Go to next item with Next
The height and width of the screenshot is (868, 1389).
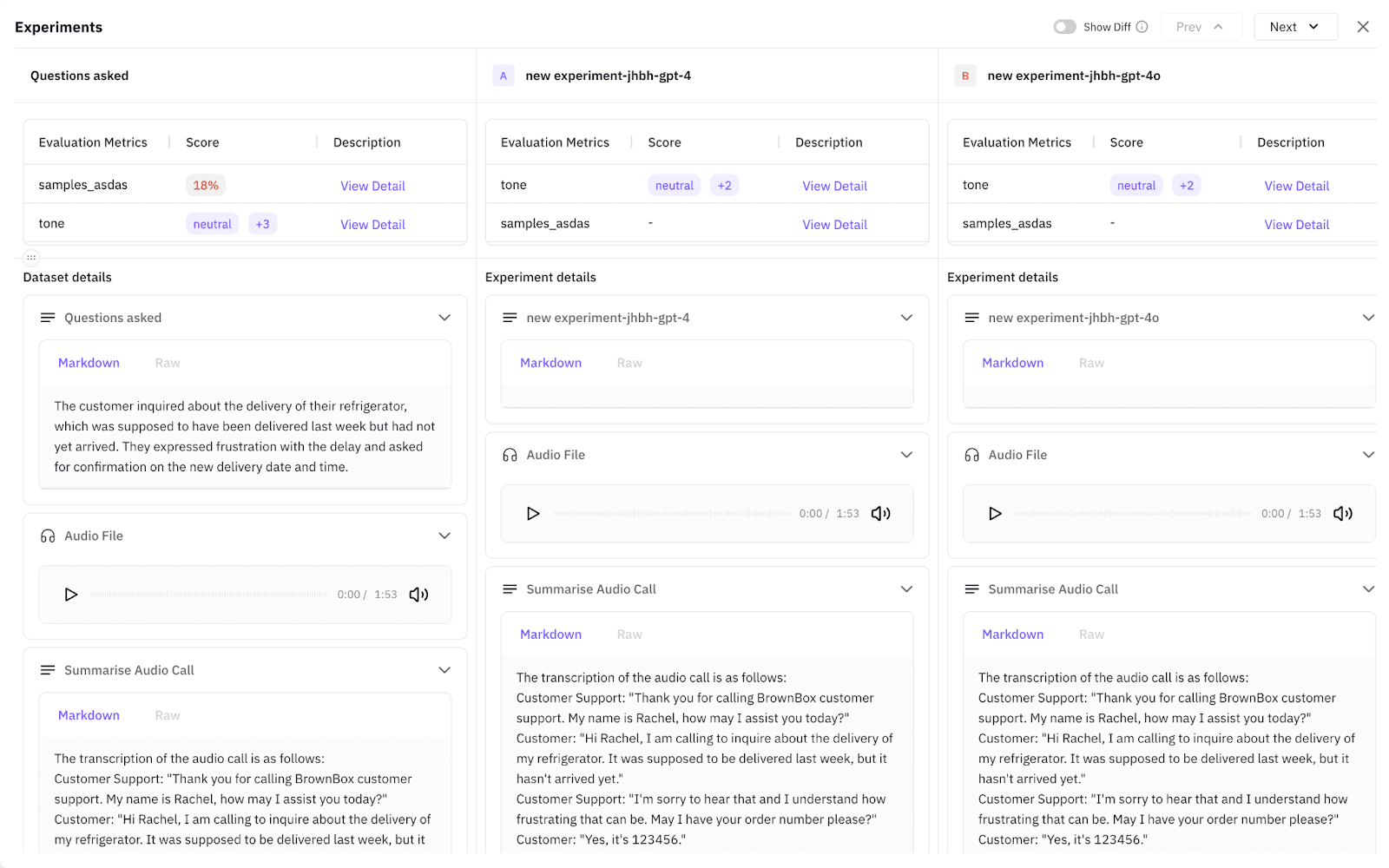[1295, 27]
